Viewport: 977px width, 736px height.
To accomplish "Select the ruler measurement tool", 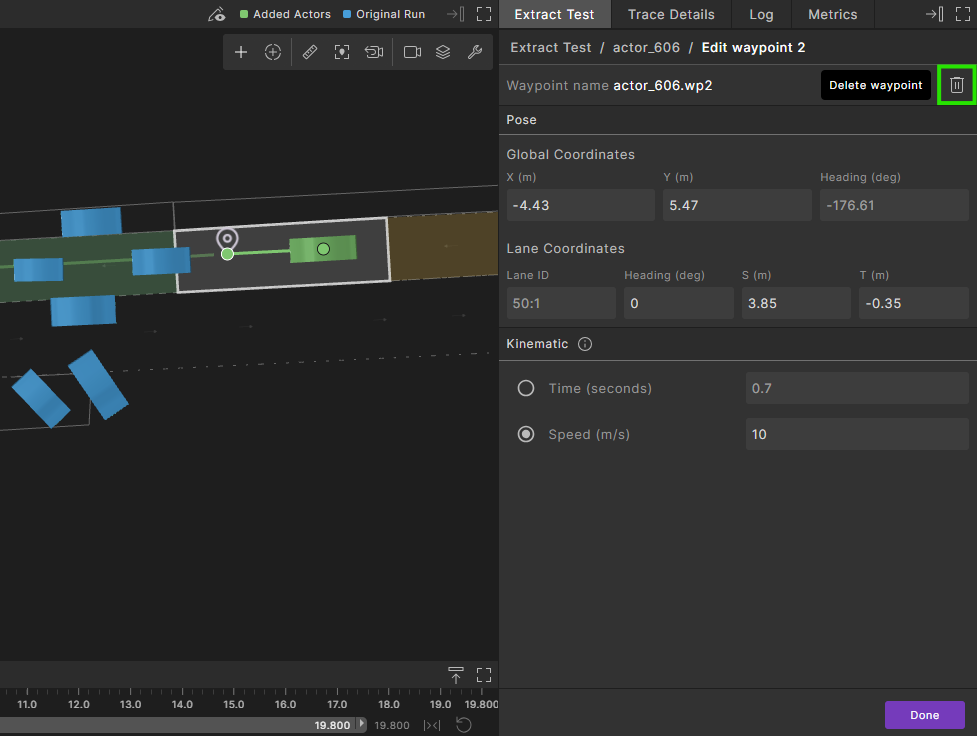I will (x=310, y=52).
